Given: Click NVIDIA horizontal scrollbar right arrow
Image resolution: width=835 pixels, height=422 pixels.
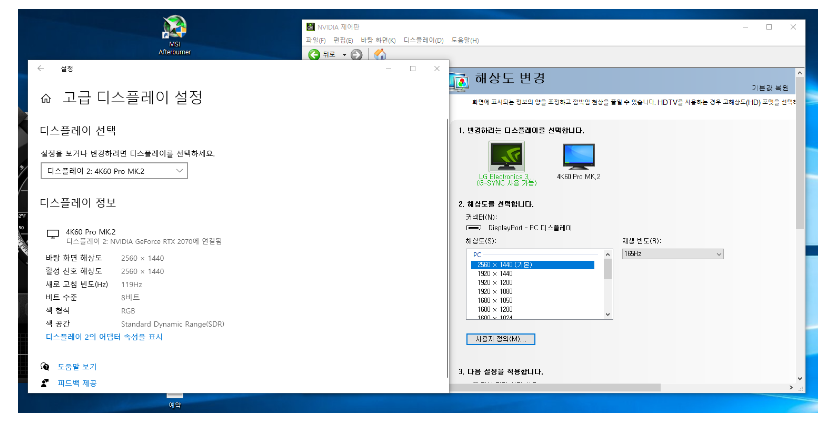Looking at the screenshot, I should 791,387.
